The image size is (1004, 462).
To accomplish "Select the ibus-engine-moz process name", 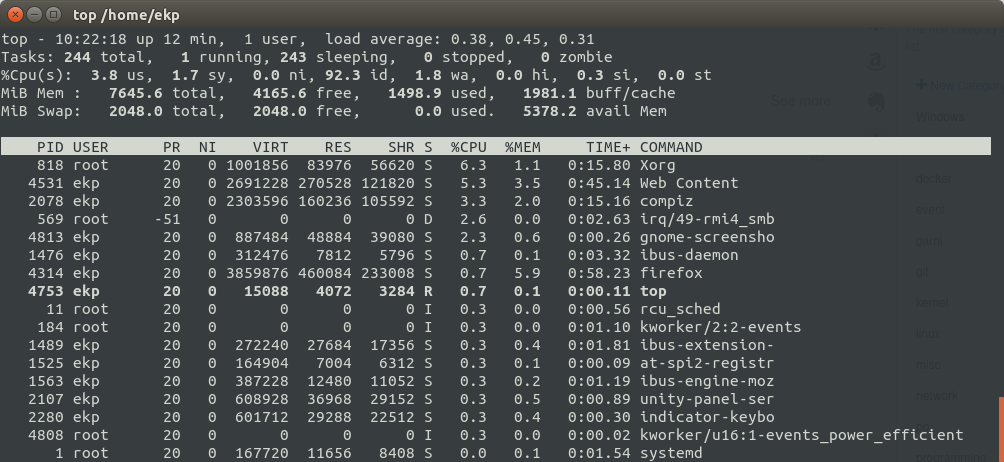I will point(707,381).
